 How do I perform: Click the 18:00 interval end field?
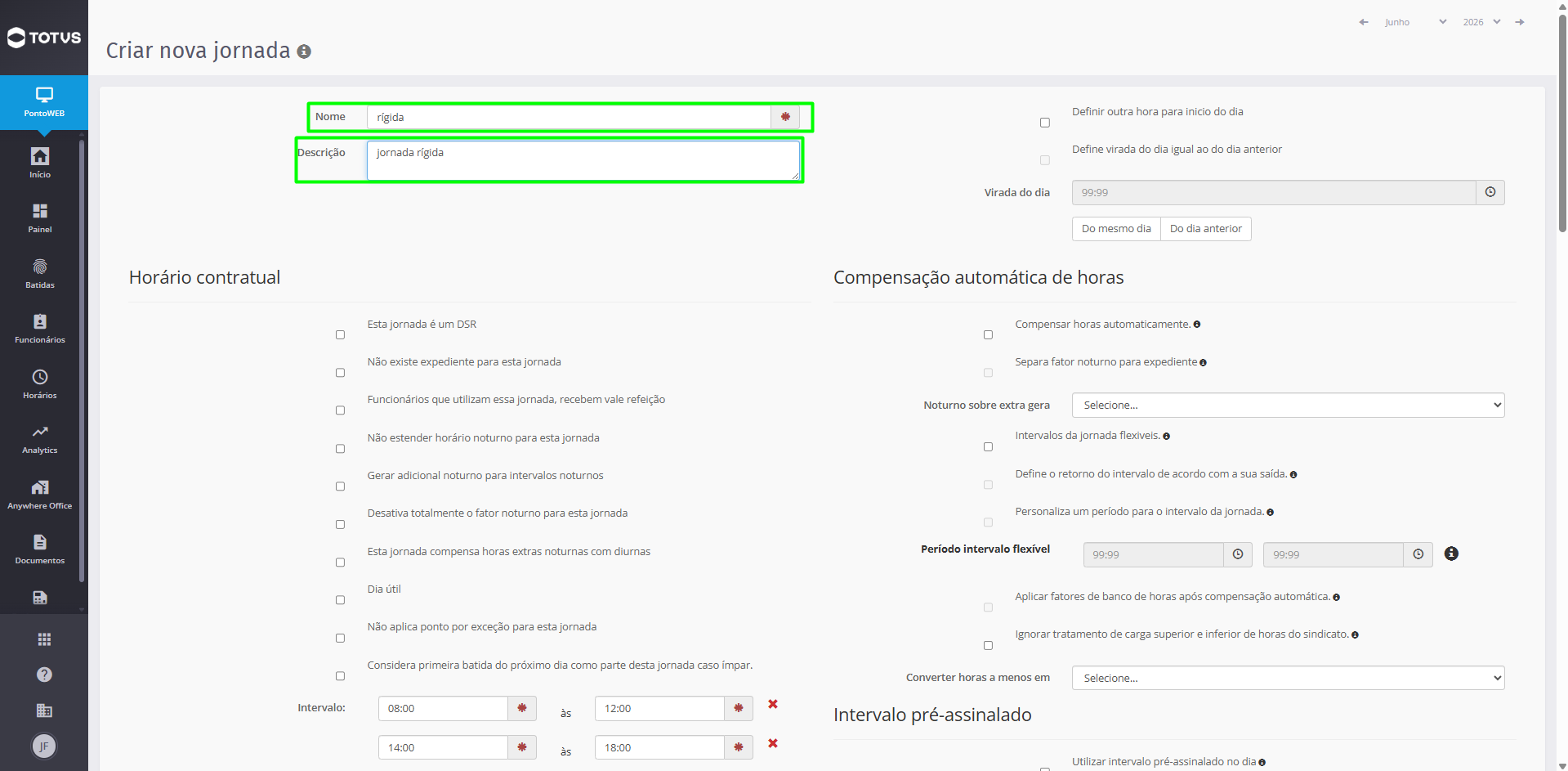[659, 747]
